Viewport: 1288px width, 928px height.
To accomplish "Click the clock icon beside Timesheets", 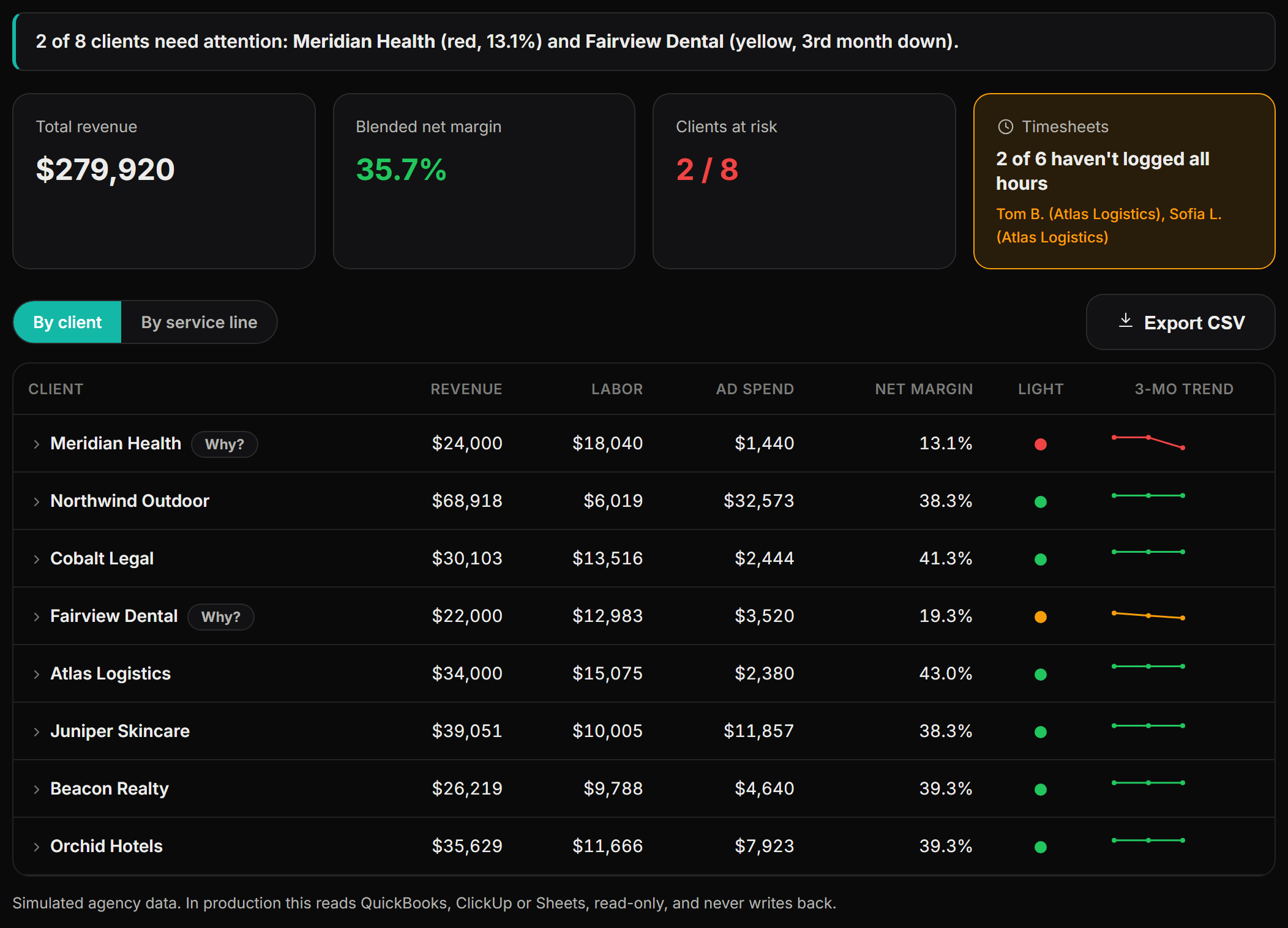I will 1005,127.
